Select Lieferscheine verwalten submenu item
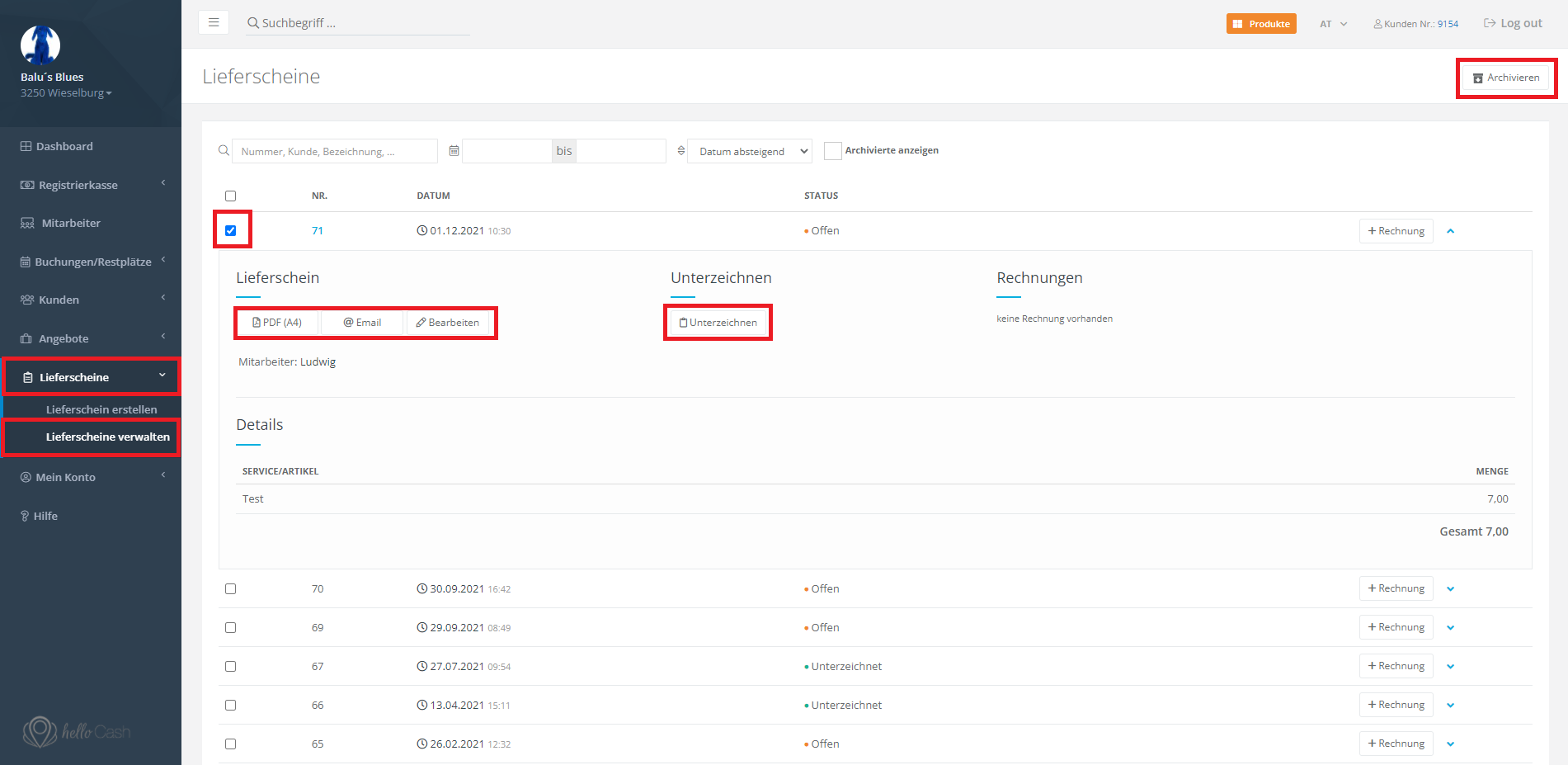This screenshot has height=765, width=1568. point(107,437)
